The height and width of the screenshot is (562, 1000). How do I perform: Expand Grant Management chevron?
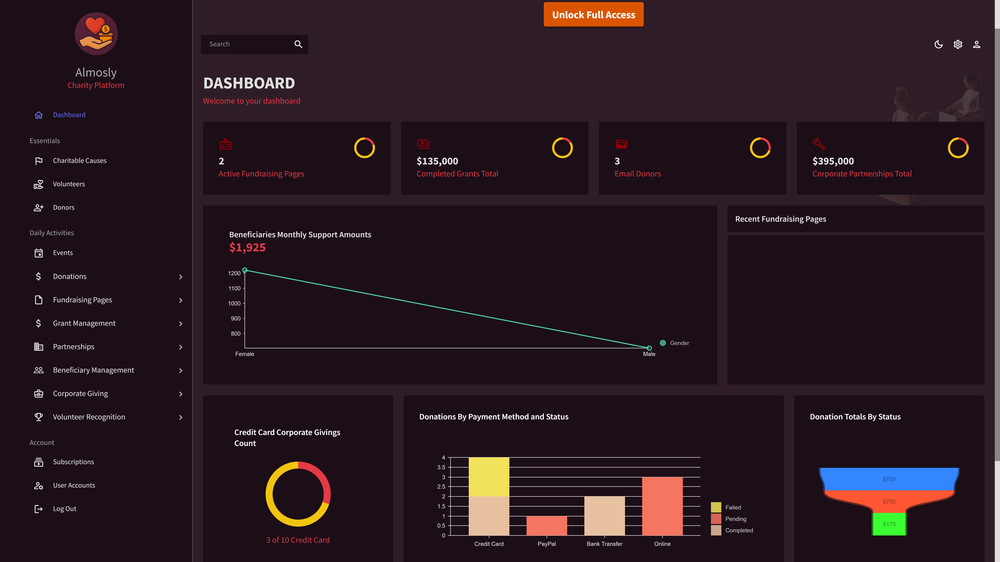[x=180, y=324]
